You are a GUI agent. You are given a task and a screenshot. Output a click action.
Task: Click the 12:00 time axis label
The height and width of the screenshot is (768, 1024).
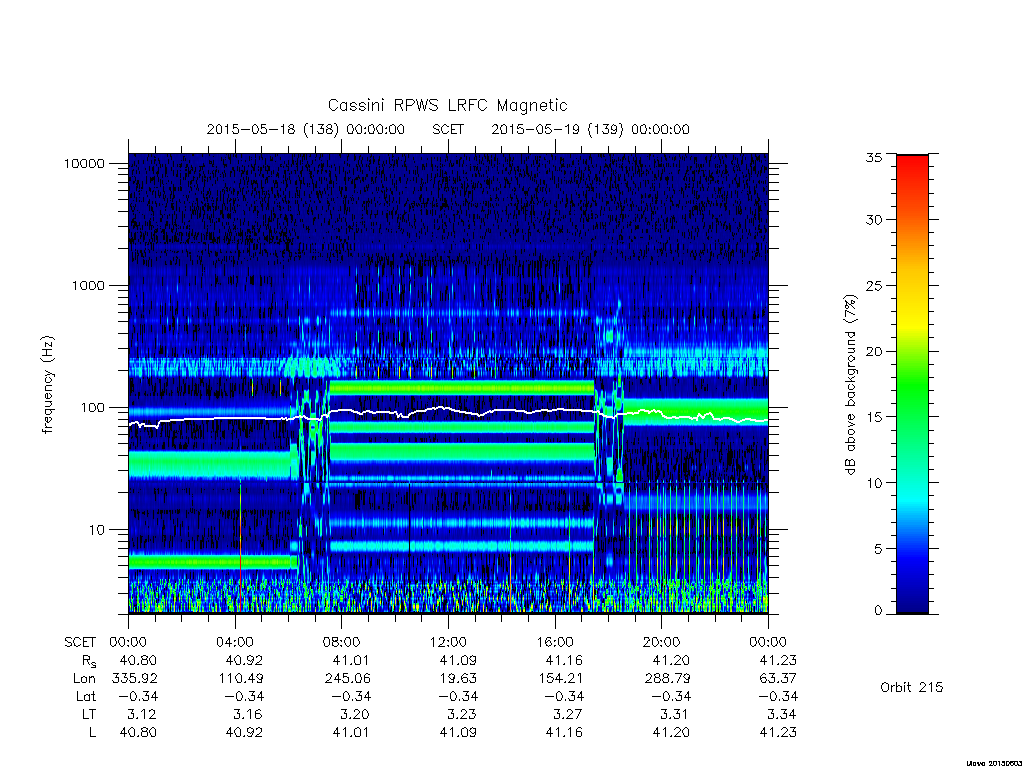tap(448, 642)
